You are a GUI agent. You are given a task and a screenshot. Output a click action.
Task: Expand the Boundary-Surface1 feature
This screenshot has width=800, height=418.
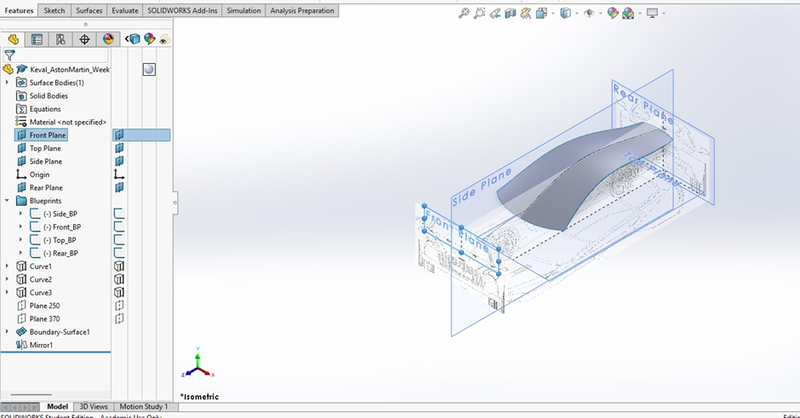click(7, 332)
